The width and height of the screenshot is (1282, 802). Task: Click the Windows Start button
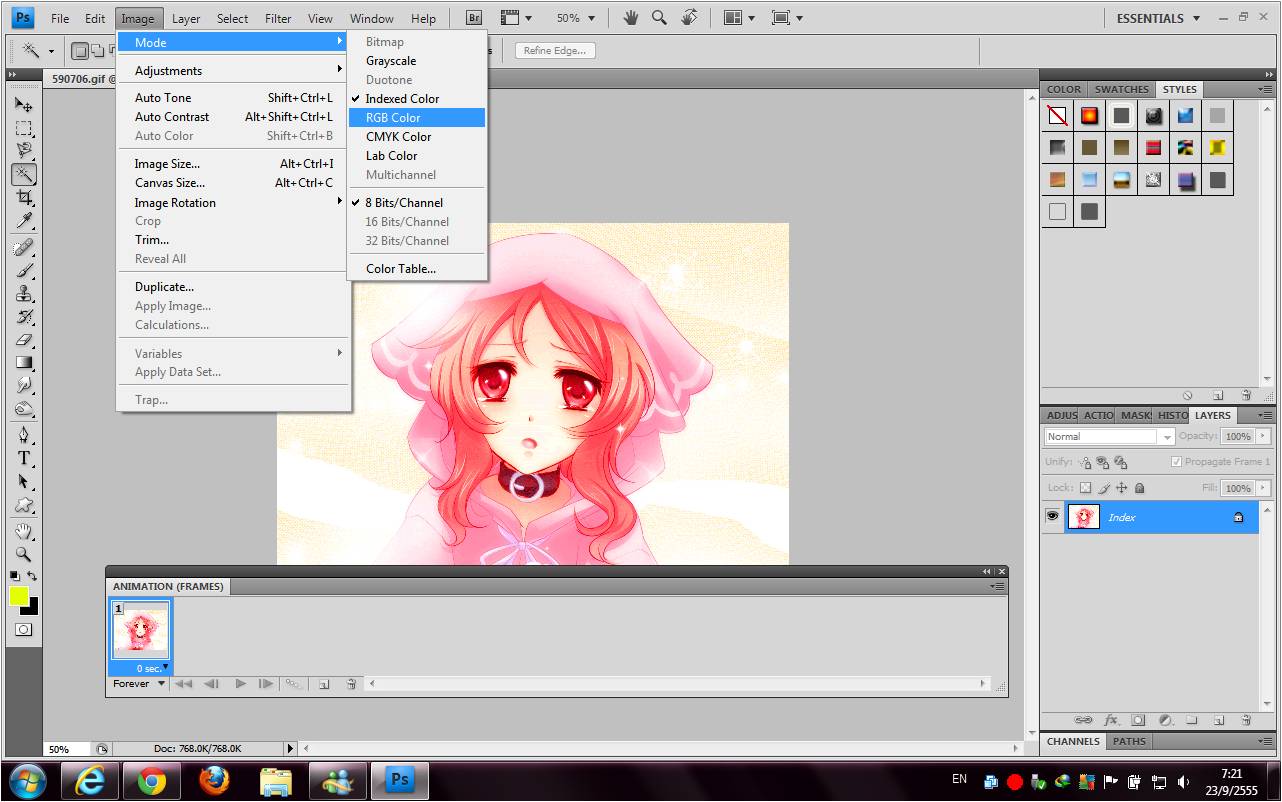(x=27, y=780)
